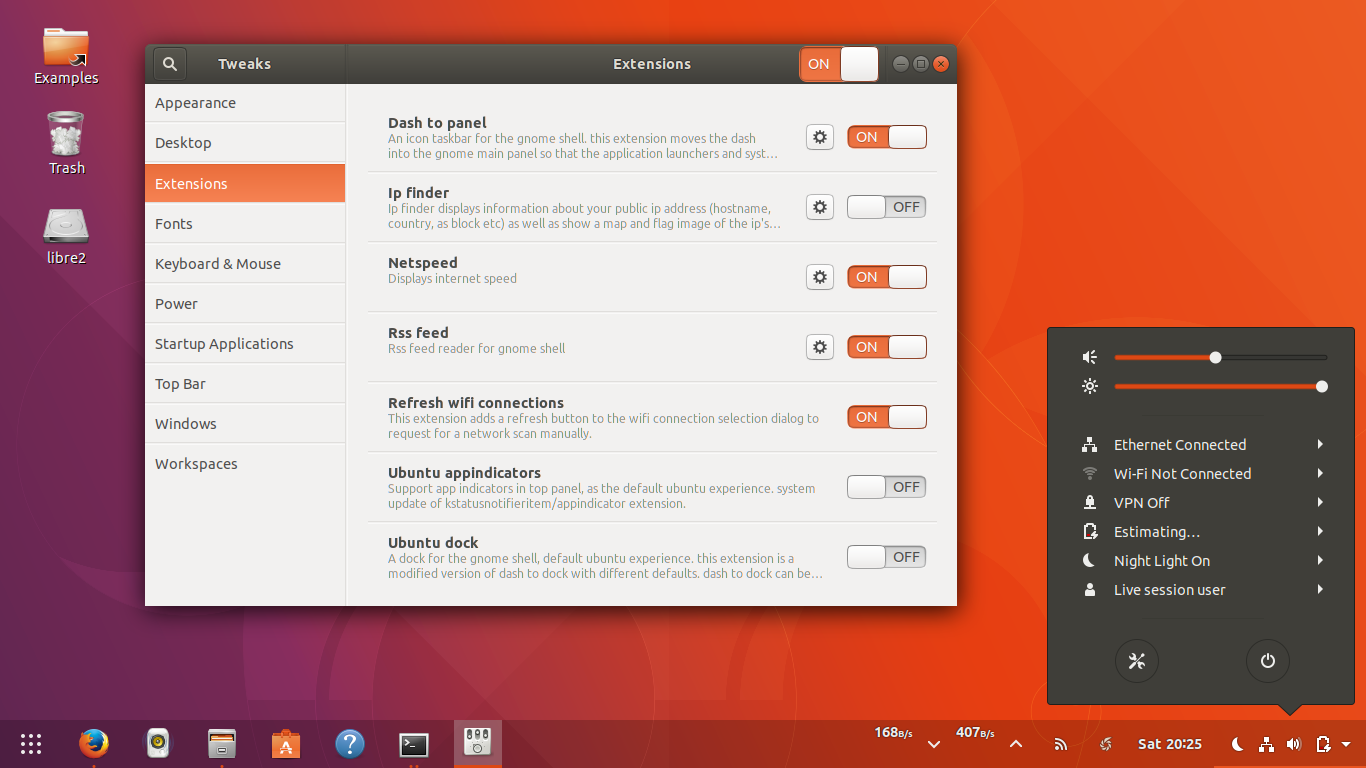Click the RSS feed panel indicator

coord(1061,744)
